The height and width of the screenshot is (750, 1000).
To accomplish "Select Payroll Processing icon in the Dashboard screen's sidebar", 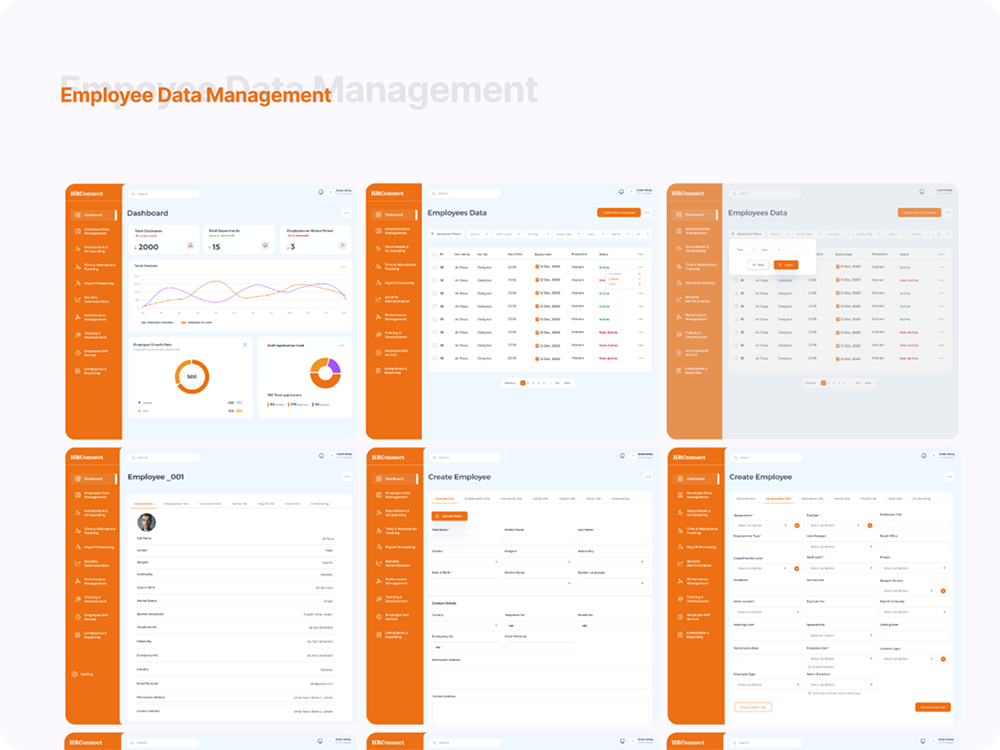I will click(78, 283).
